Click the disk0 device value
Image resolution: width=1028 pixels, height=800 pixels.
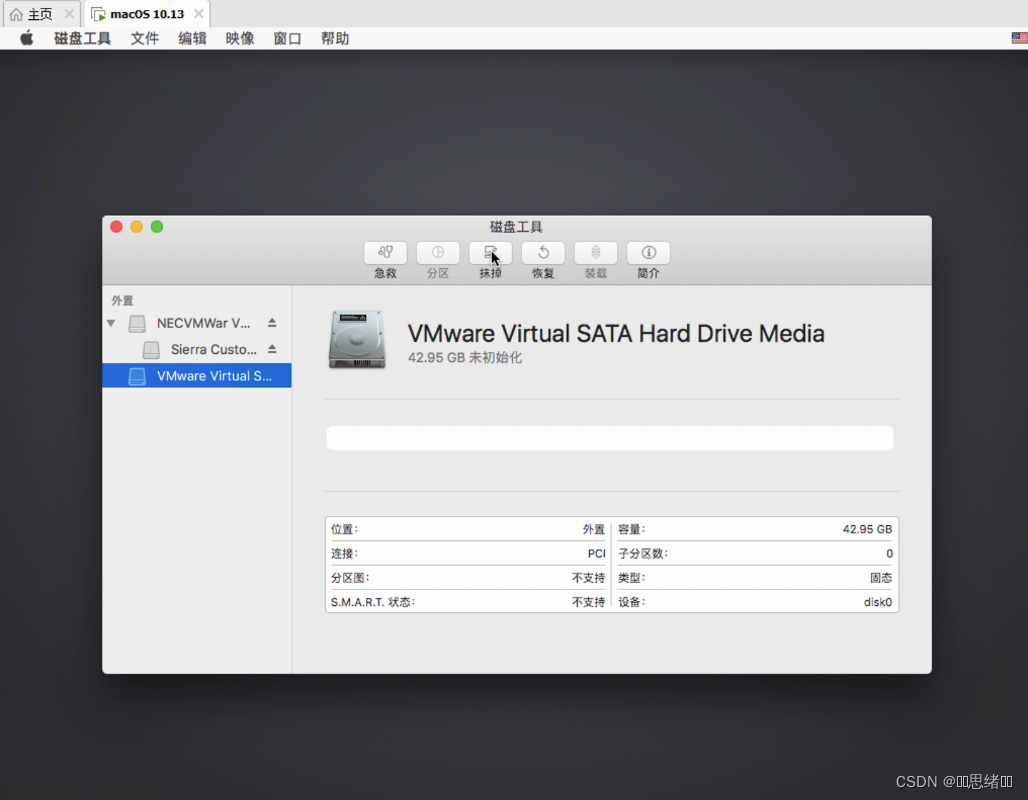tap(878, 602)
